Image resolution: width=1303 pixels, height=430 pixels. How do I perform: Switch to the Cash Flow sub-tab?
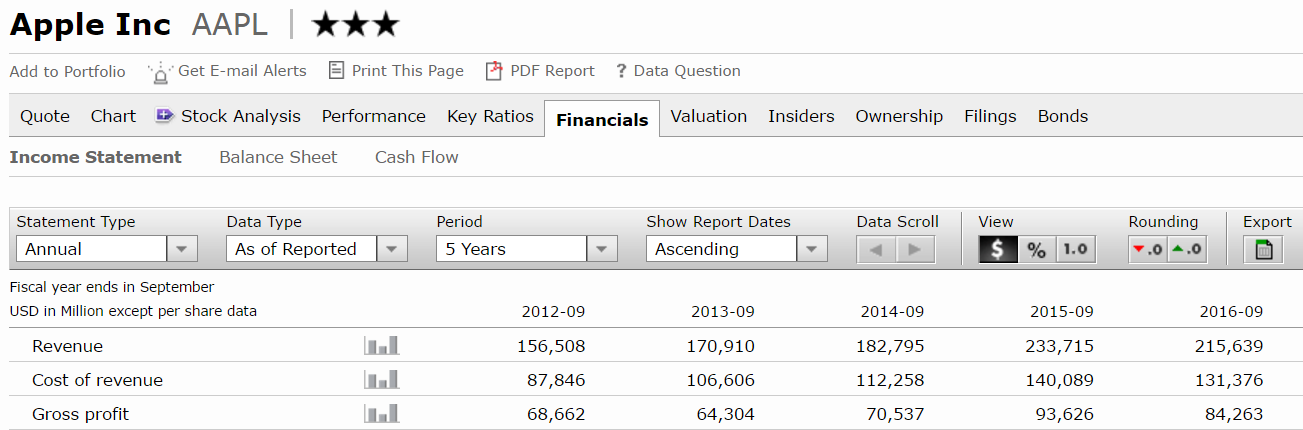(417, 157)
